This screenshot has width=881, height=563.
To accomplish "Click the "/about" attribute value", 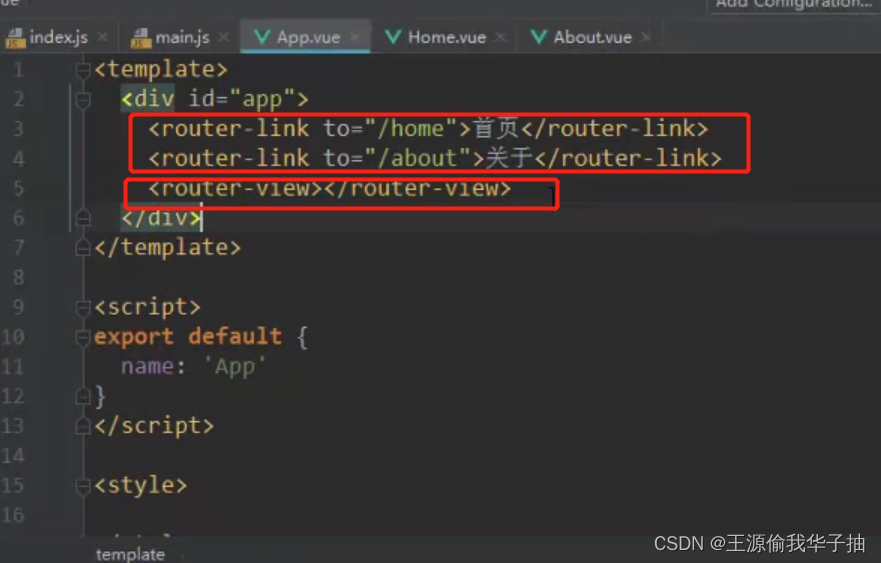I will [419, 158].
